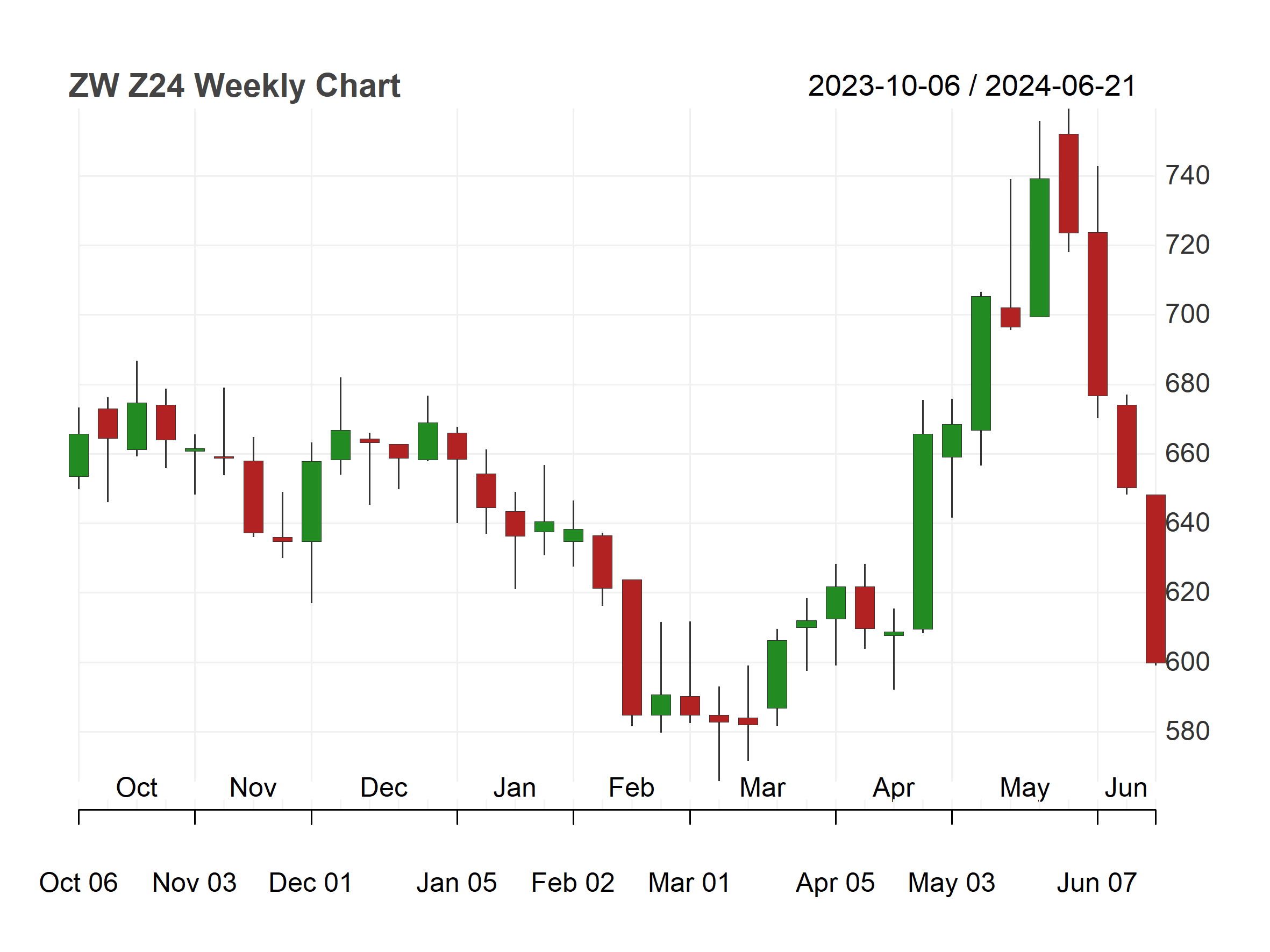Select the 740 price axis label
This screenshot has width=1270, height=952.
(x=1187, y=175)
